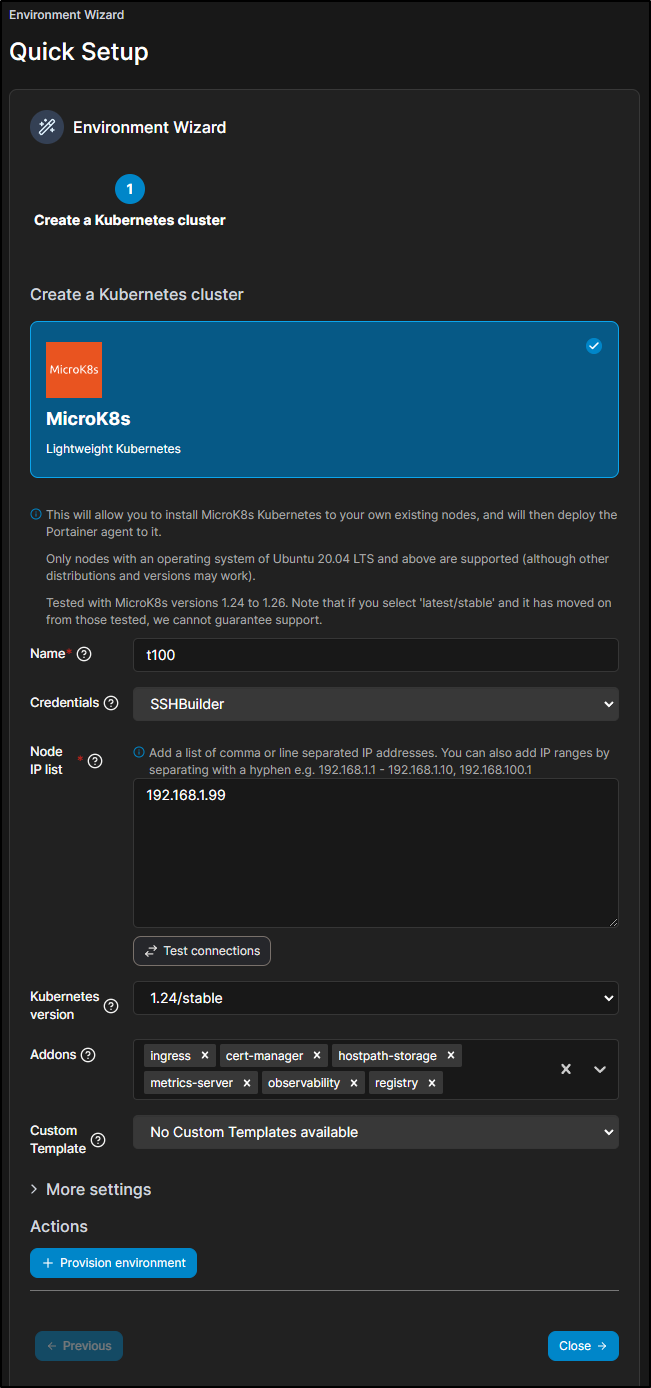Click the Environment Wizard wand icon
The height and width of the screenshot is (1388, 651).
46,127
